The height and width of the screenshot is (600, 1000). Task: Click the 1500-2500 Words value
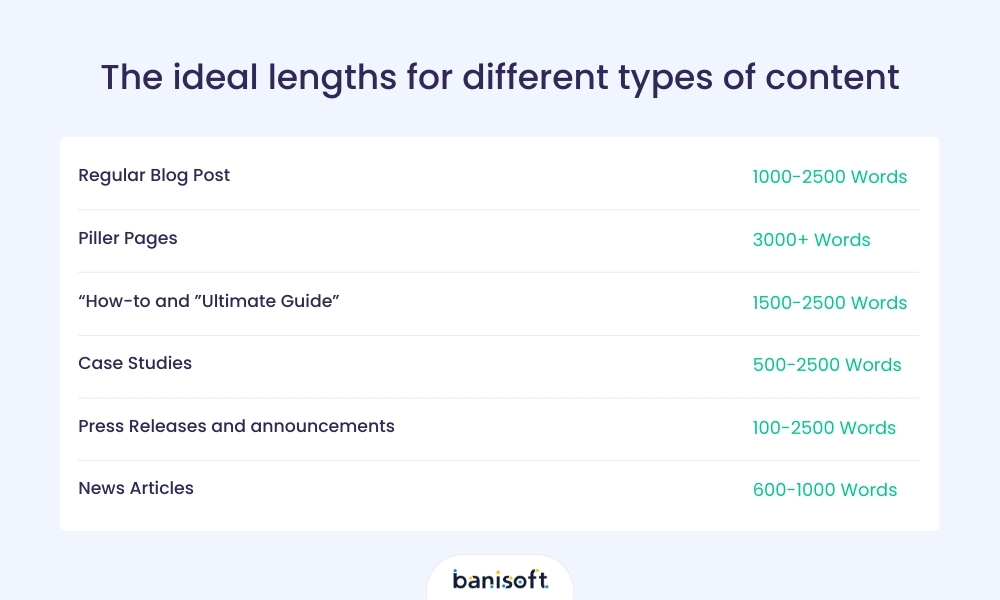click(830, 303)
